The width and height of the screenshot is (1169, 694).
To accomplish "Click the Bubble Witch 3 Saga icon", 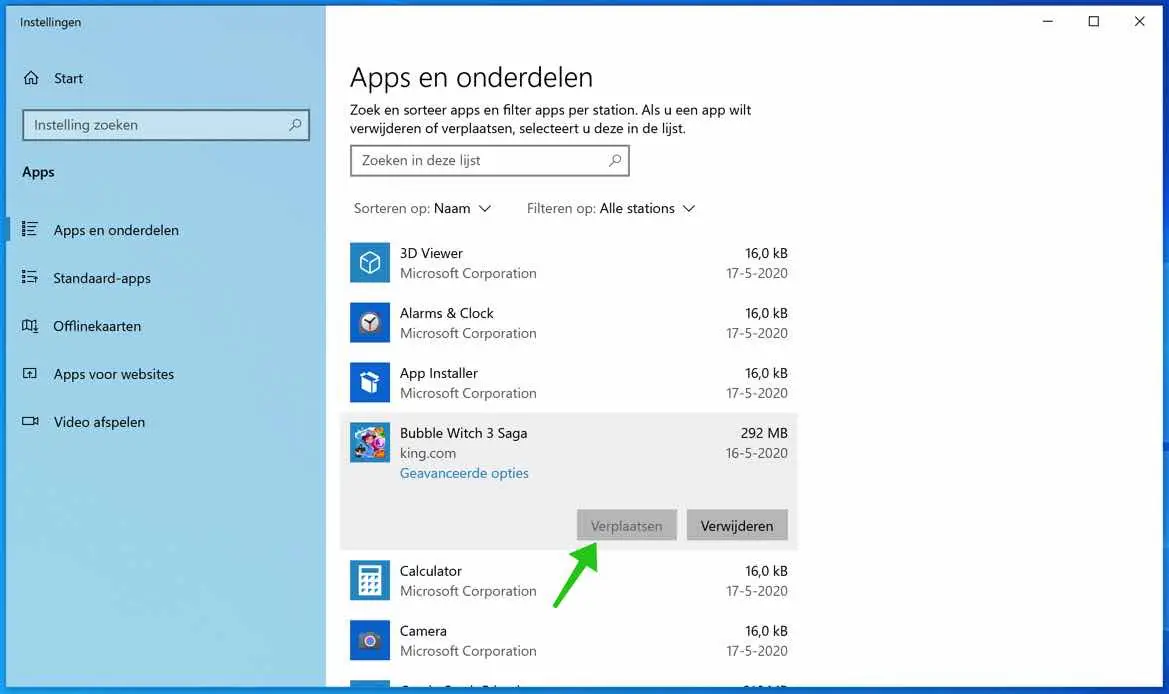I will (370, 442).
